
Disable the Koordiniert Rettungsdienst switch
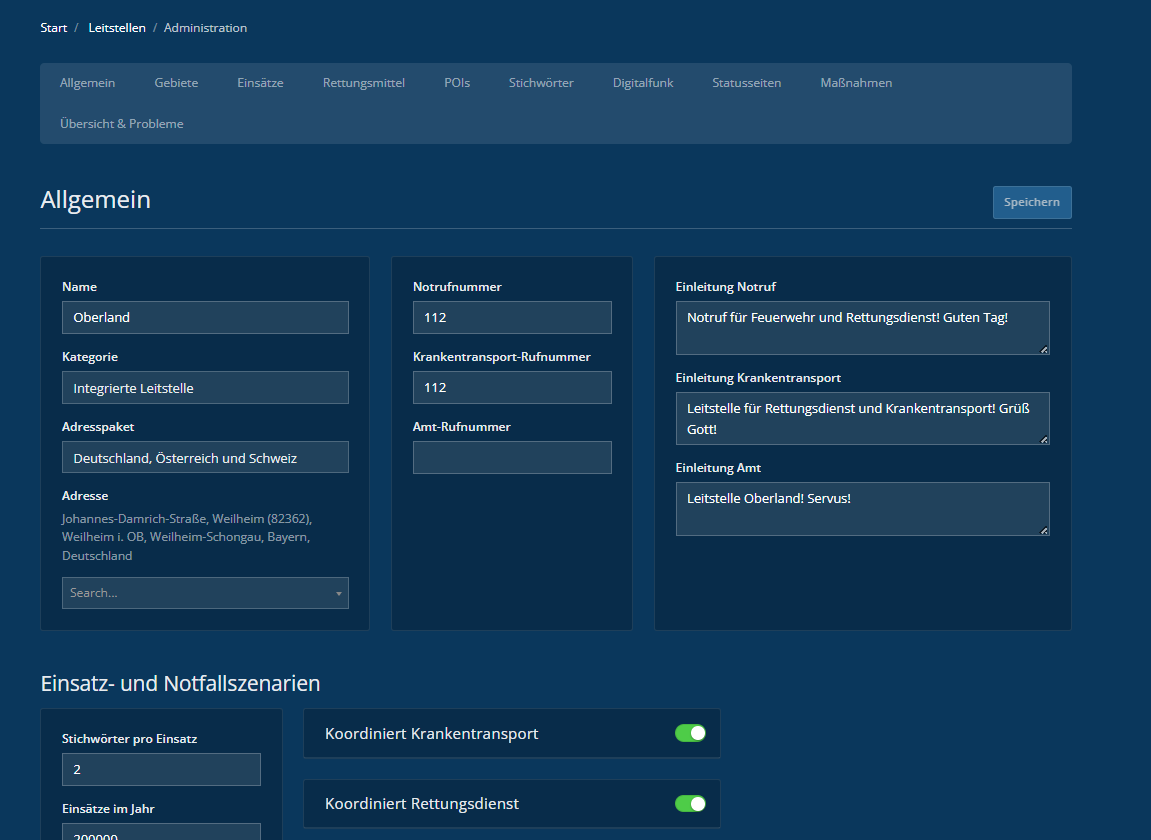tap(690, 803)
